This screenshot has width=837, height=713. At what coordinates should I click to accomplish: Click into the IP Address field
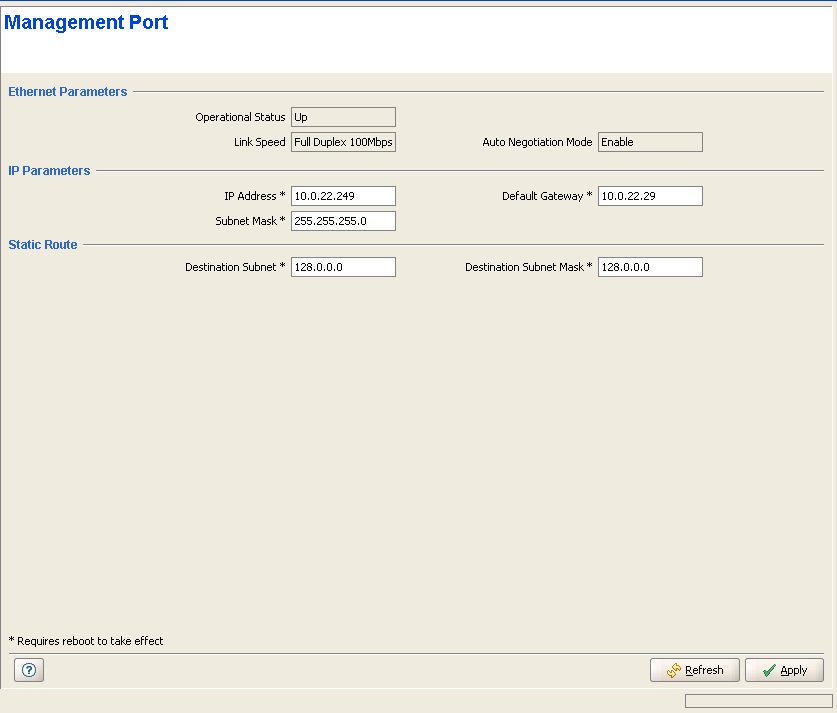[x=343, y=196]
